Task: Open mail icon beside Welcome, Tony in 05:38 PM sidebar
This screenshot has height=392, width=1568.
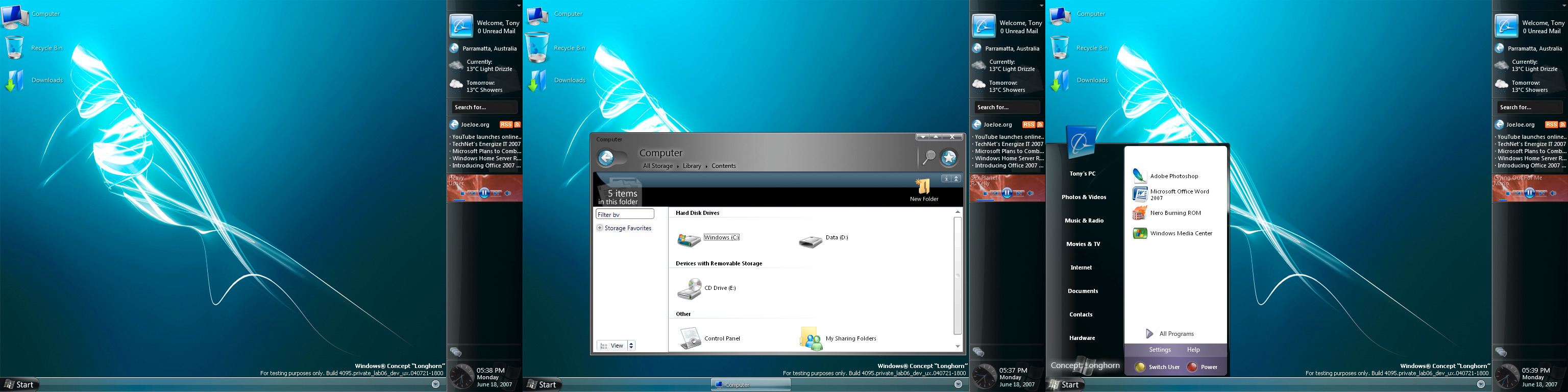Action: [x=461, y=26]
